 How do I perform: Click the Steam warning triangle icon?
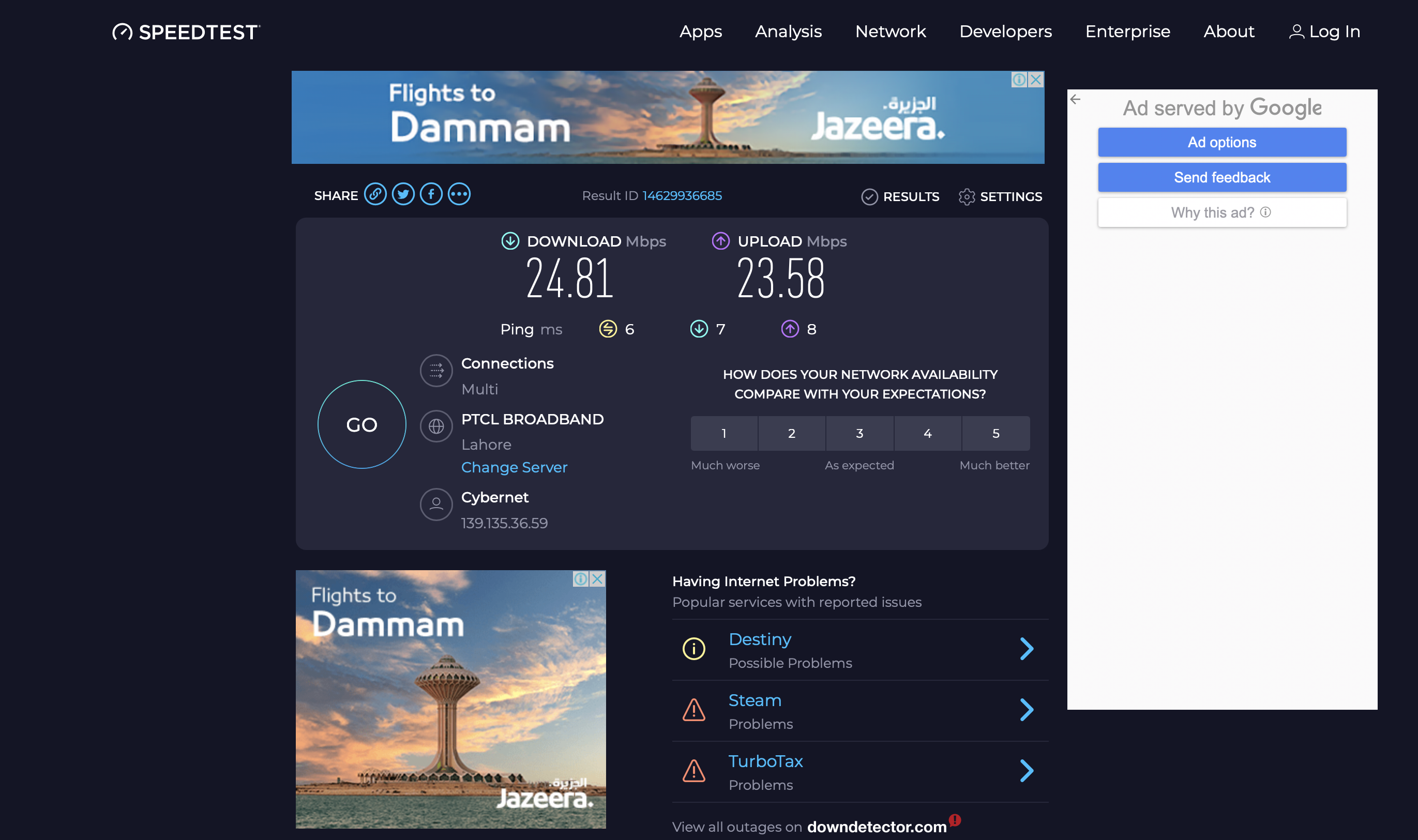(693, 710)
